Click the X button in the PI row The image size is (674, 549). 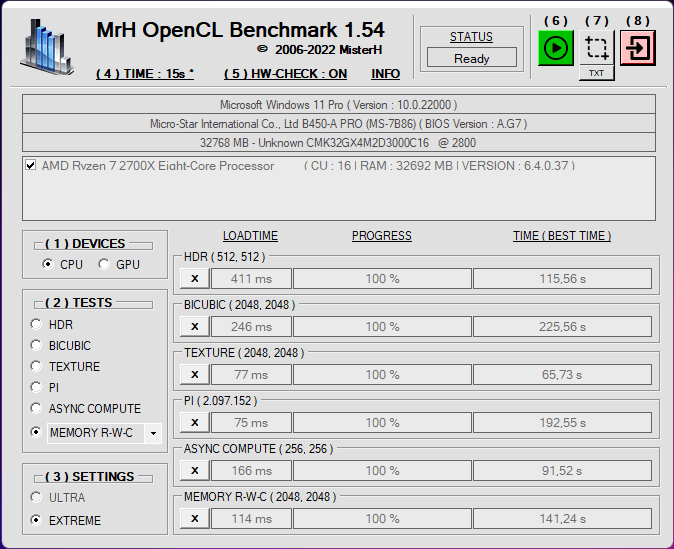pos(195,423)
